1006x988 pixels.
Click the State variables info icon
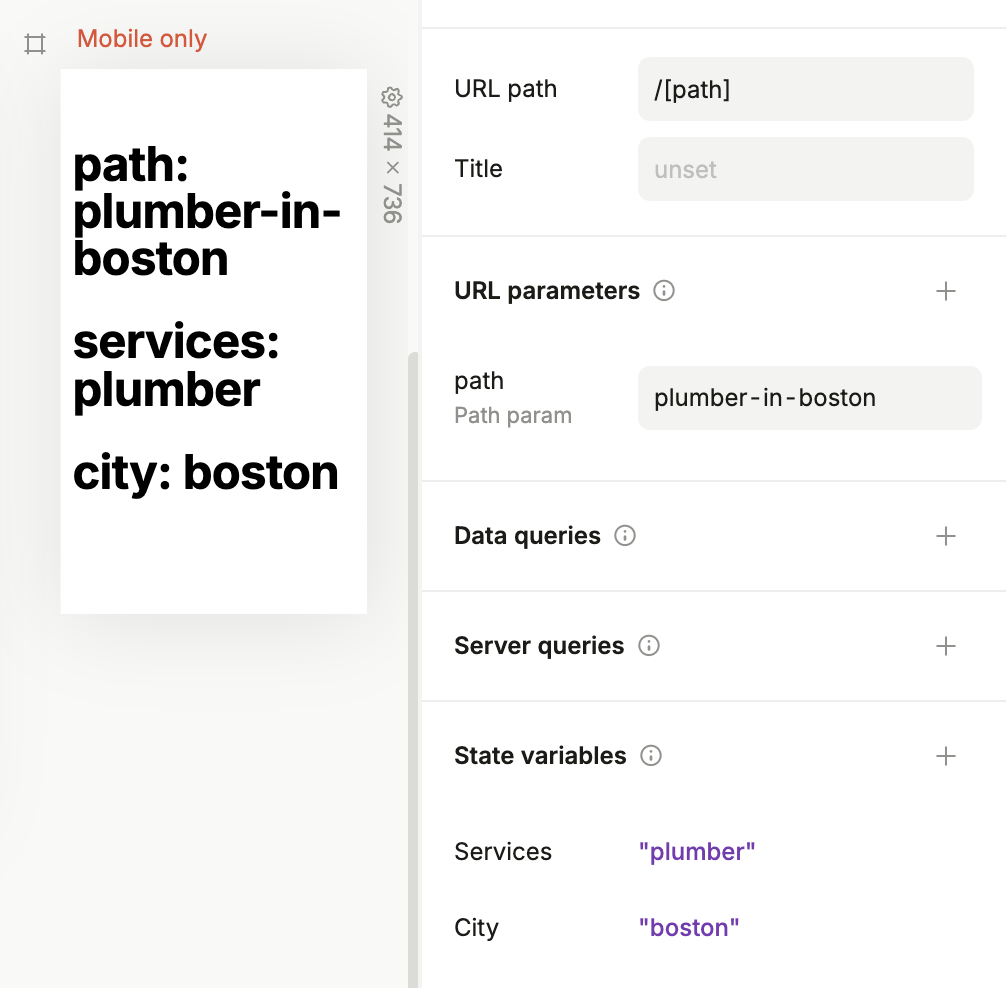pyautogui.click(x=651, y=756)
